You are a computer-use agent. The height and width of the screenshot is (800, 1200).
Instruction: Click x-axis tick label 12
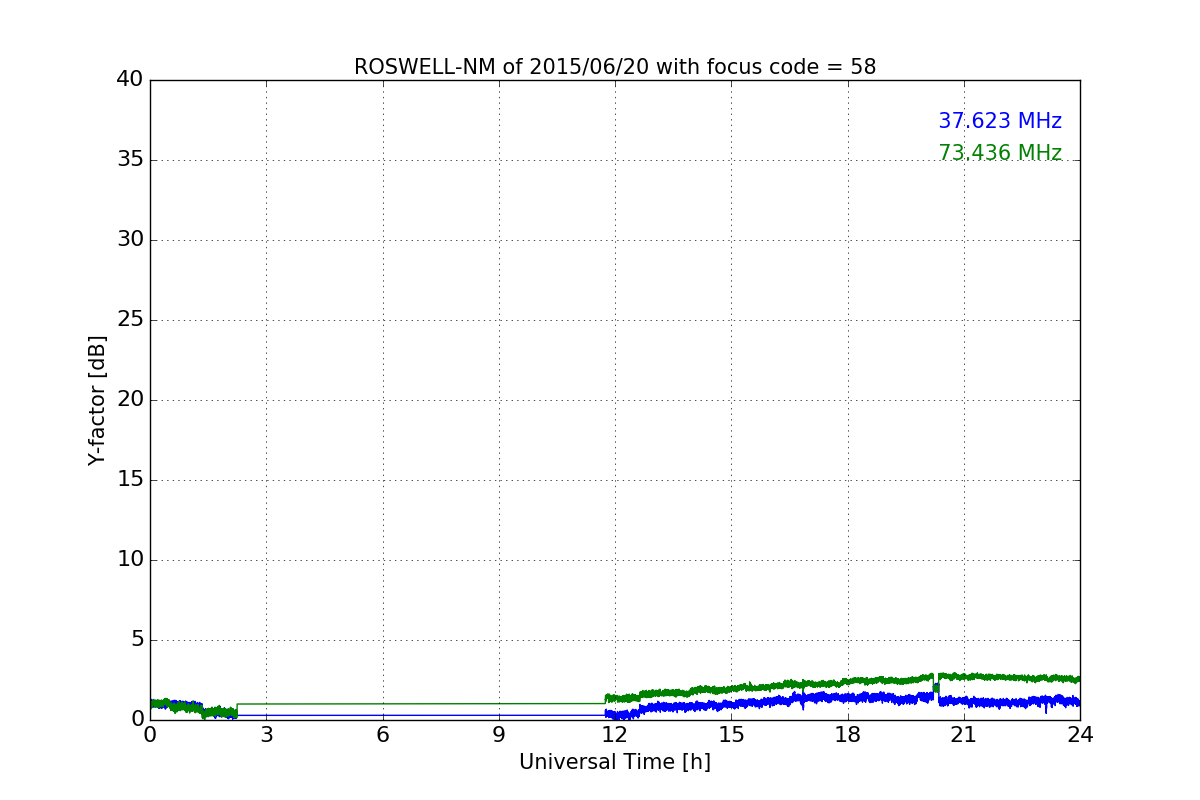pyautogui.click(x=615, y=735)
